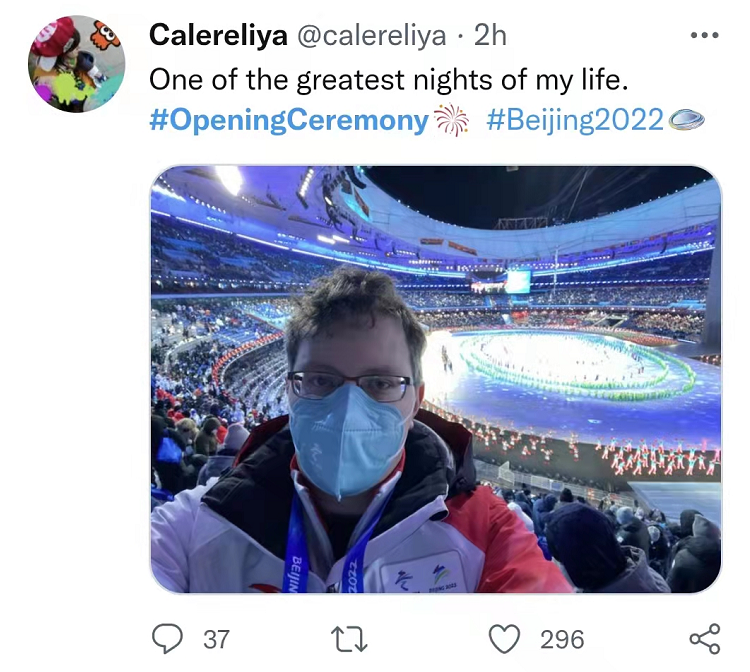750x672 pixels.
Task: Click the fireworks emoji after #OpeningCeremony
Action: click(x=452, y=121)
